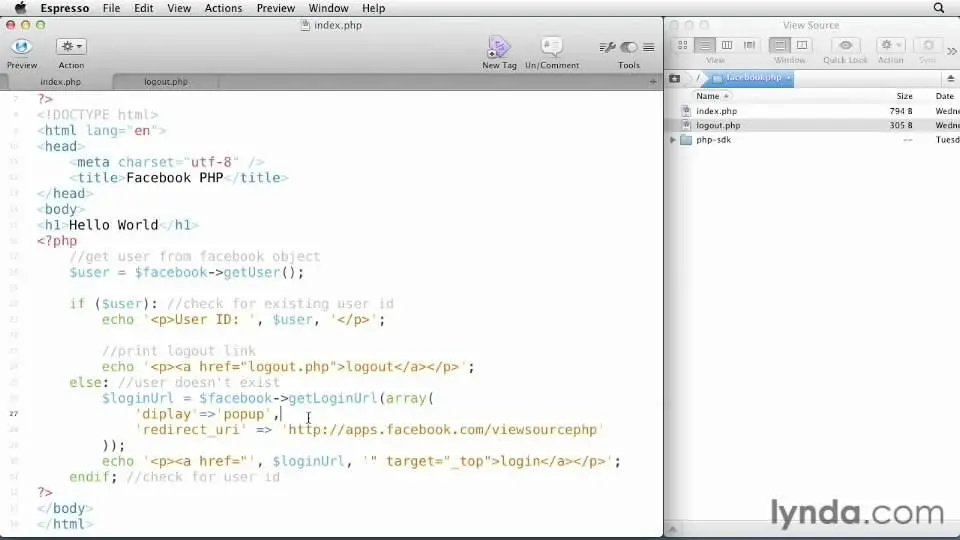Click the list lines icon in Tools
The width and height of the screenshot is (960, 540).
click(x=648, y=47)
